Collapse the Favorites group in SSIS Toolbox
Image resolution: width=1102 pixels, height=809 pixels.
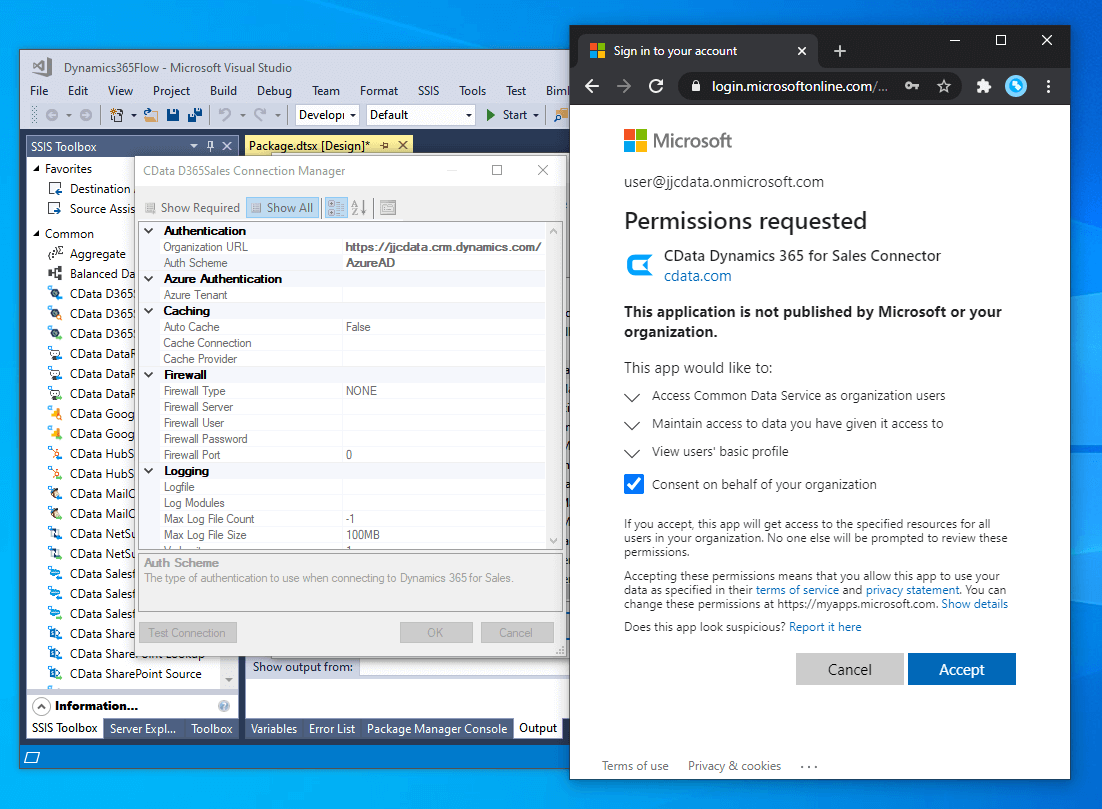click(x=37, y=169)
